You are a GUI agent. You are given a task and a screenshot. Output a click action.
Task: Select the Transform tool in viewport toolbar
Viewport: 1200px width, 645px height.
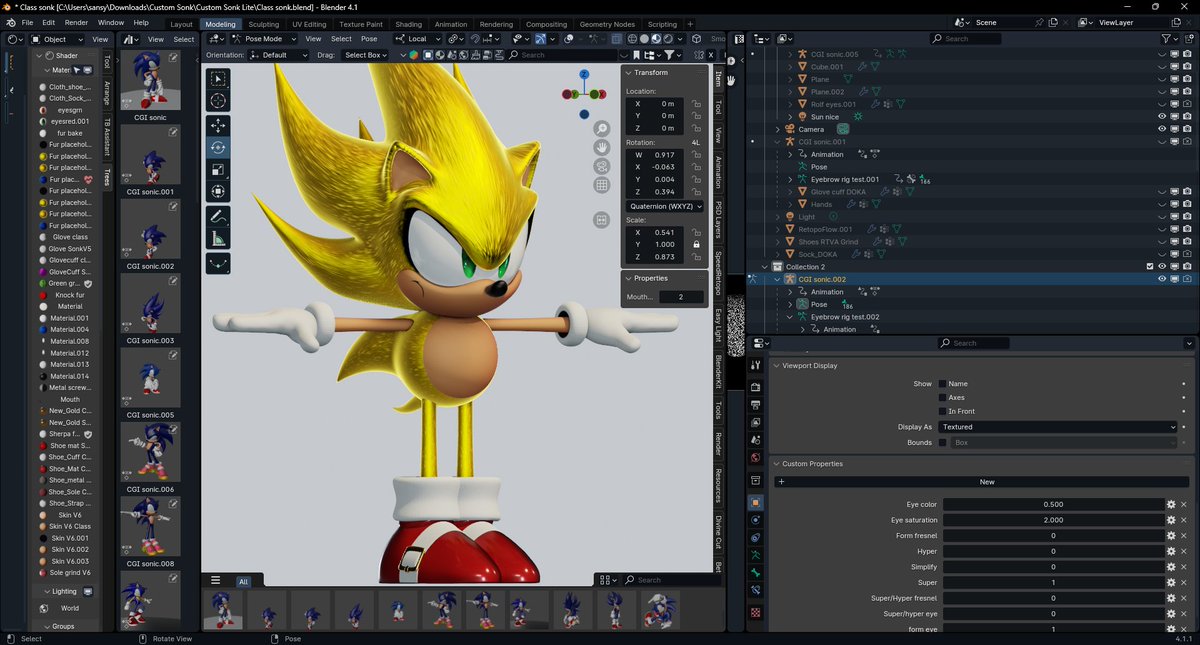(x=218, y=192)
